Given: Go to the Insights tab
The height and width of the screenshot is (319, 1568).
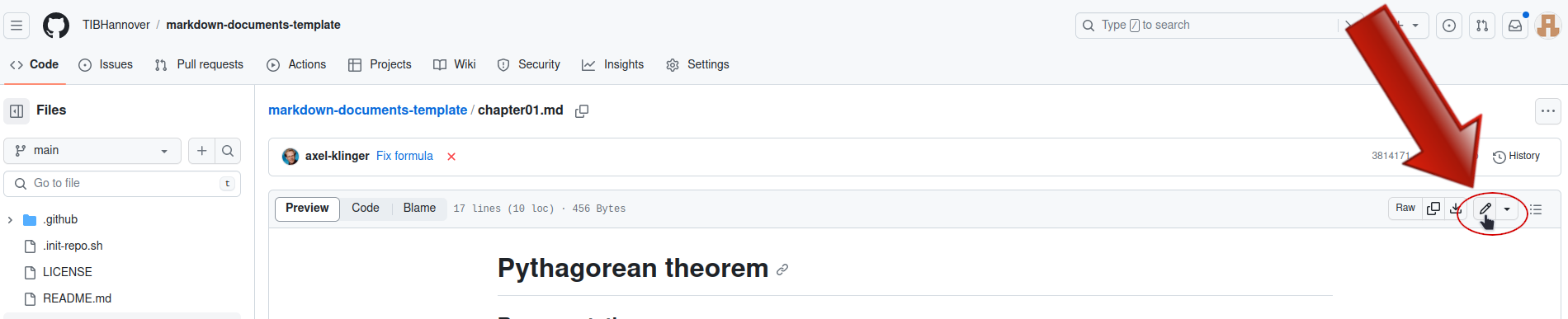Looking at the screenshot, I should point(612,64).
